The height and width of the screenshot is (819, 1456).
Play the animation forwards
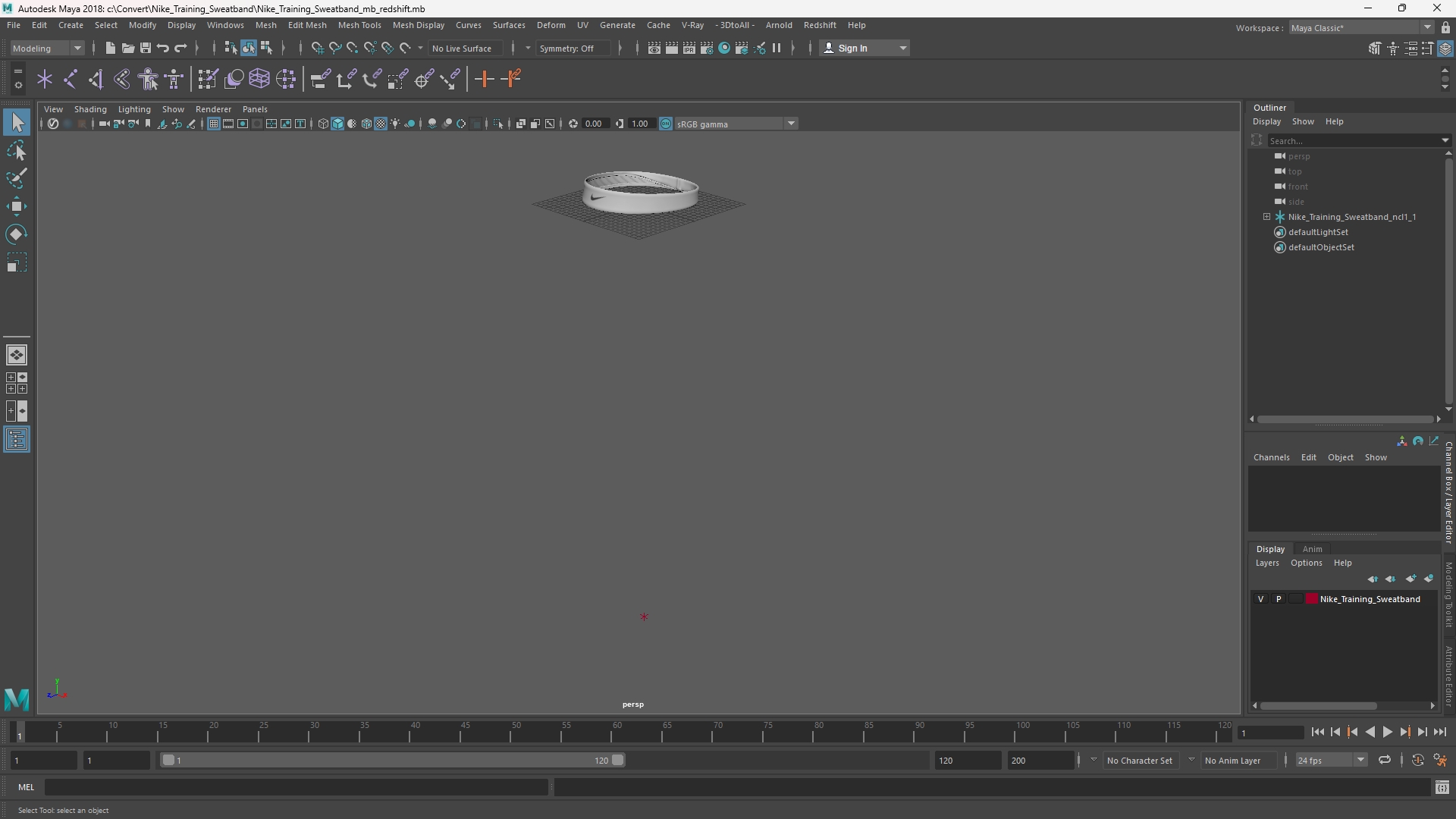pyautogui.click(x=1387, y=733)
